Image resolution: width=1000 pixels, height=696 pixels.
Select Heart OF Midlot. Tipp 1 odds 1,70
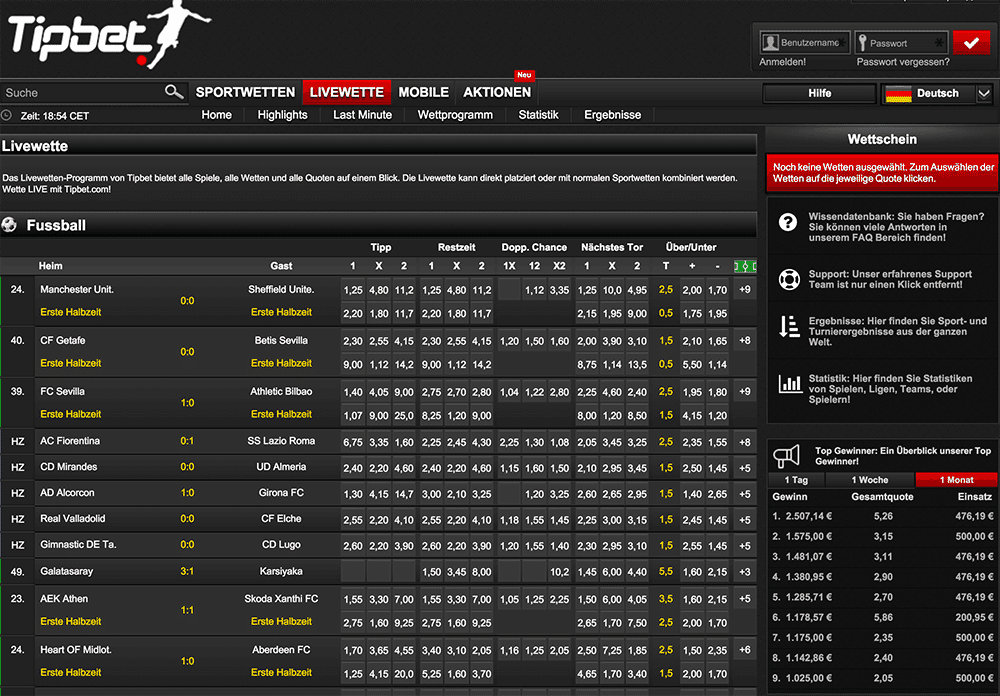point(353,651)
